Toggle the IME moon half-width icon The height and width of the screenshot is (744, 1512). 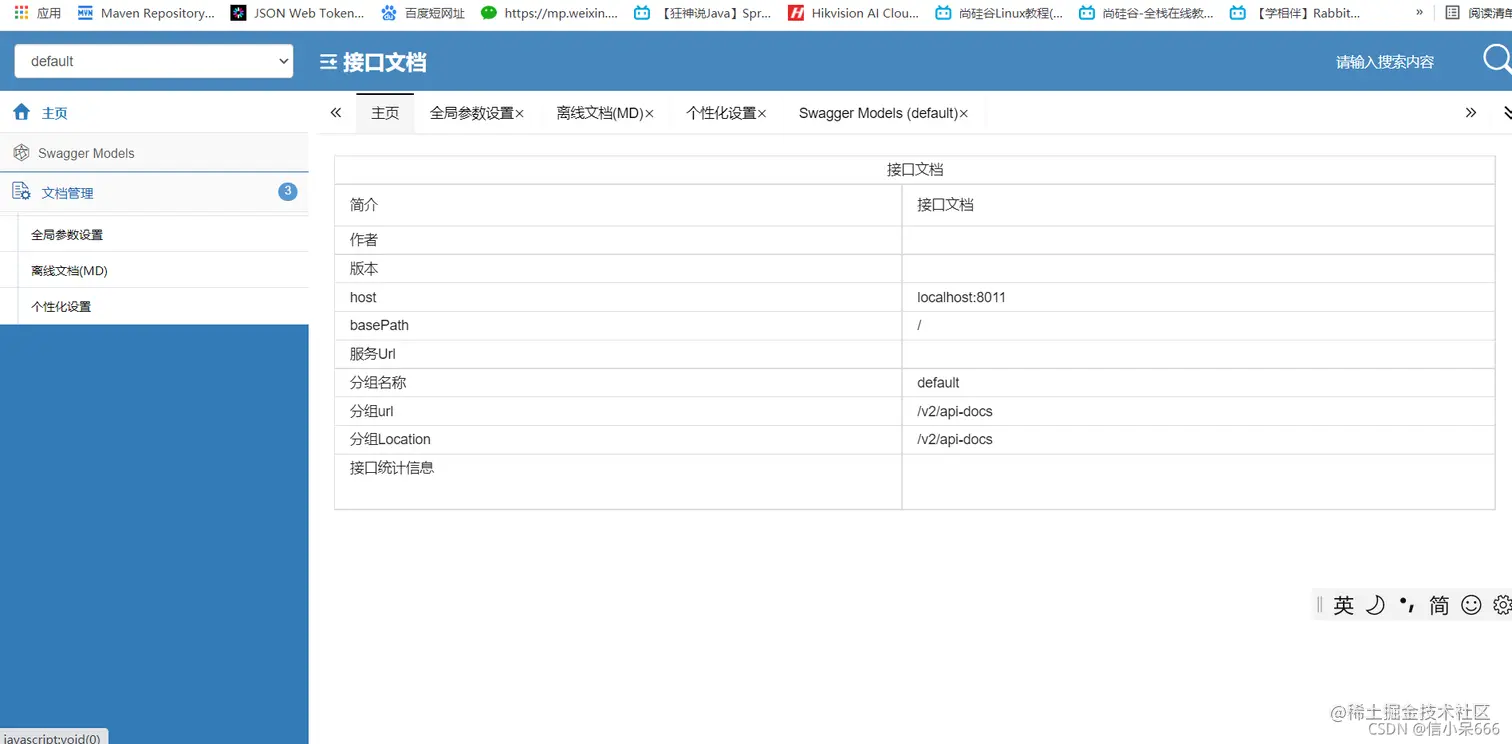coord(1376,605)
